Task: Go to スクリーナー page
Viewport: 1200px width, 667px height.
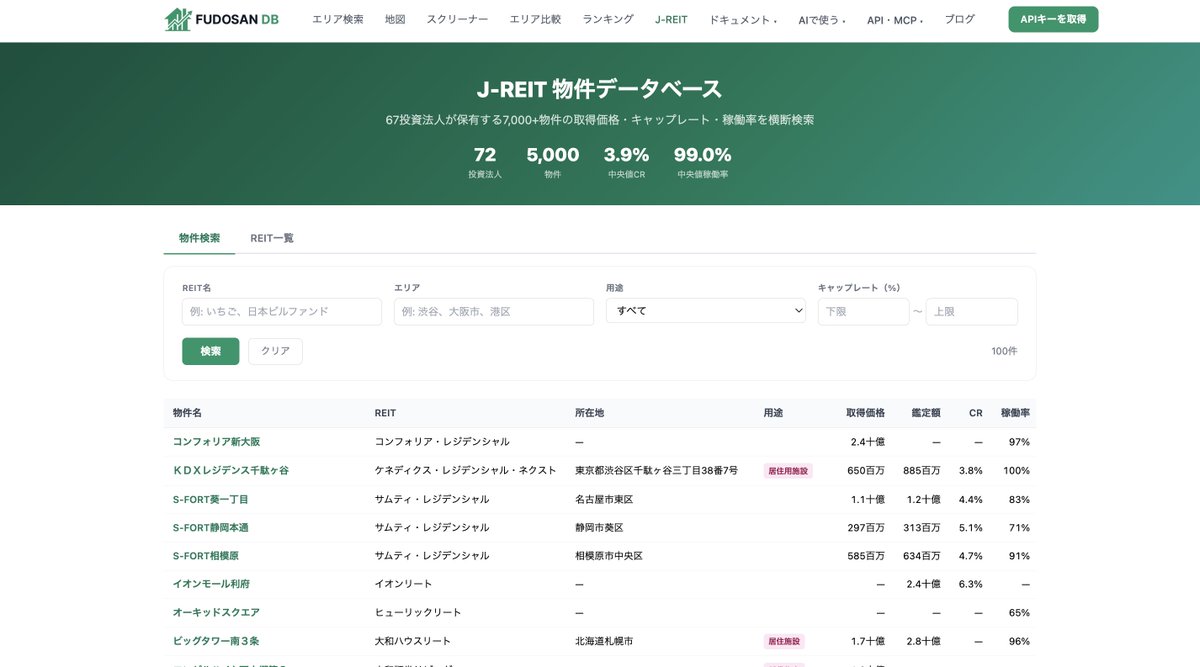Action: pyautogui.click(x=457, y=19)
